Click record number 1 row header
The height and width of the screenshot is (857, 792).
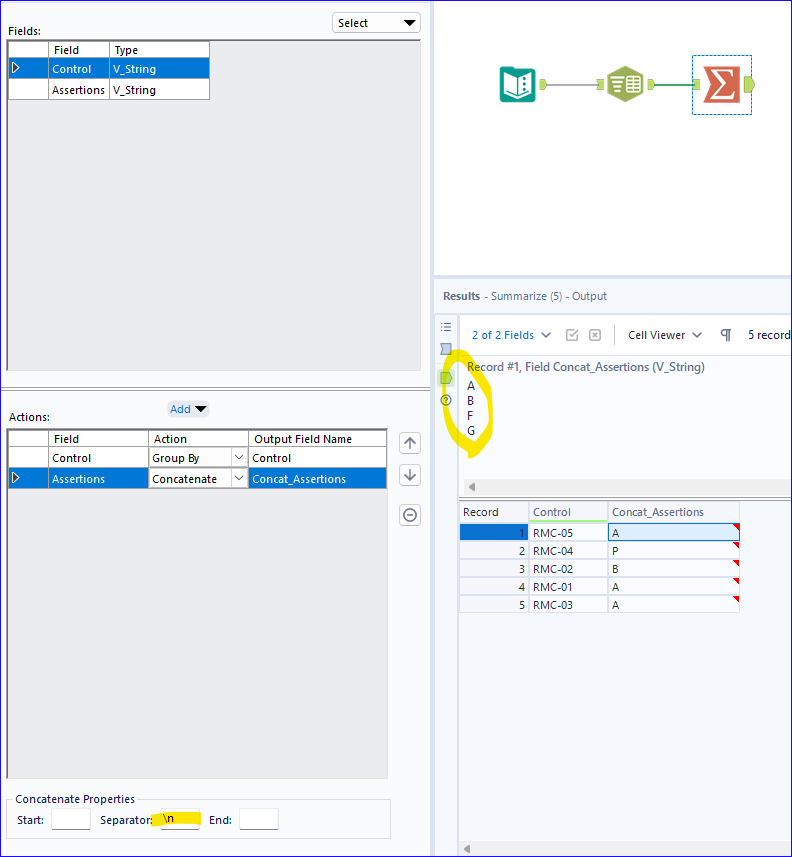[494, 533]
